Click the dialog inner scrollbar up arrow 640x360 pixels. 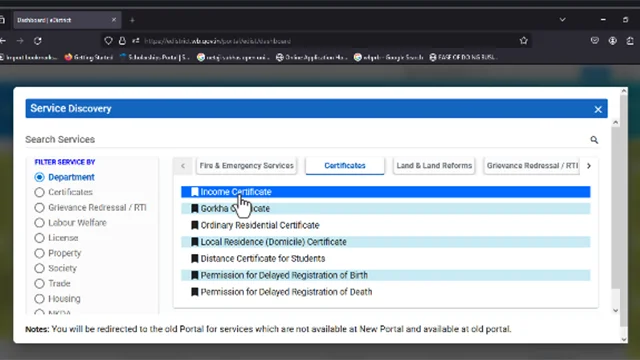pos(616,123)
